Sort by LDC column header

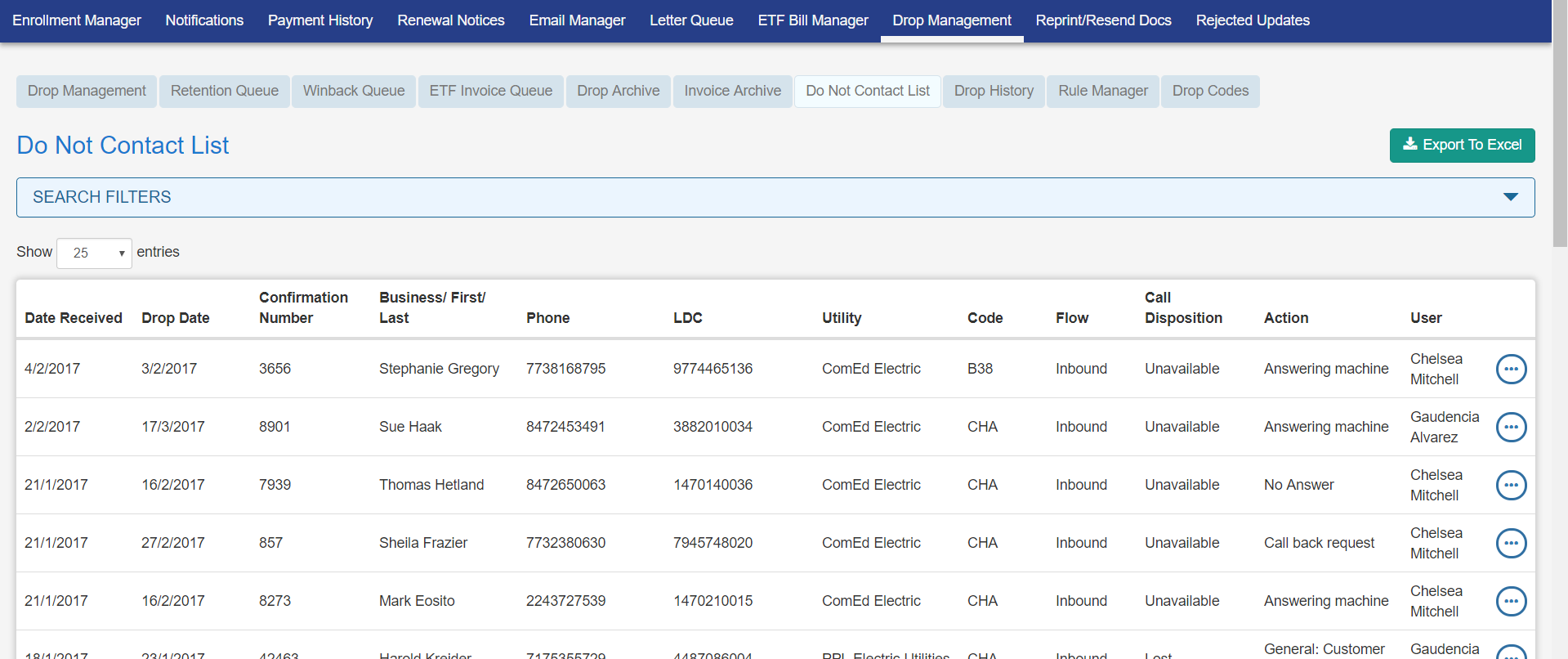pyautogui.click(x=688, y=318)
